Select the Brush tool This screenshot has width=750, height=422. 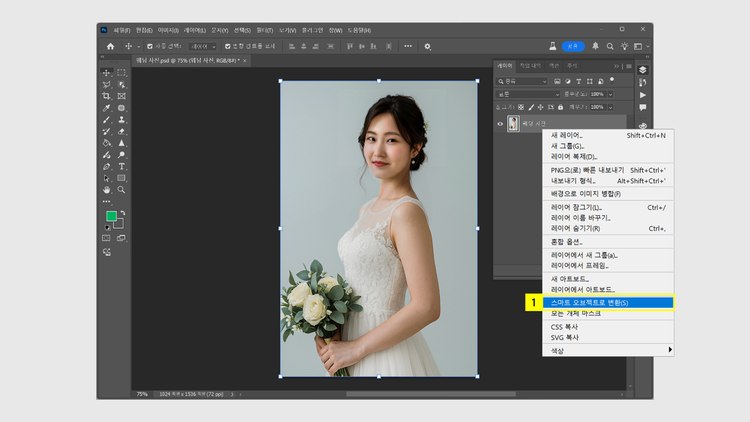click(x=107, y=120)
